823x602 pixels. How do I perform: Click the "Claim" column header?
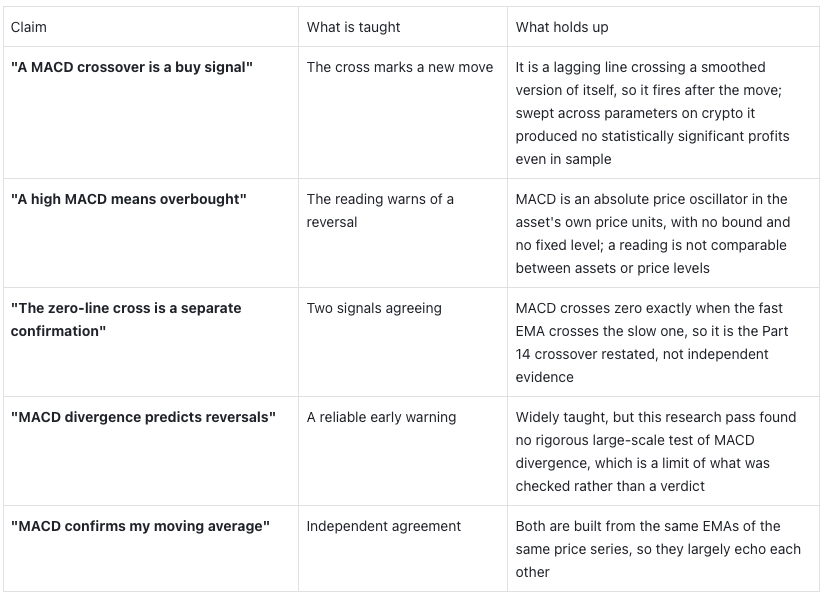click(28, 27)
